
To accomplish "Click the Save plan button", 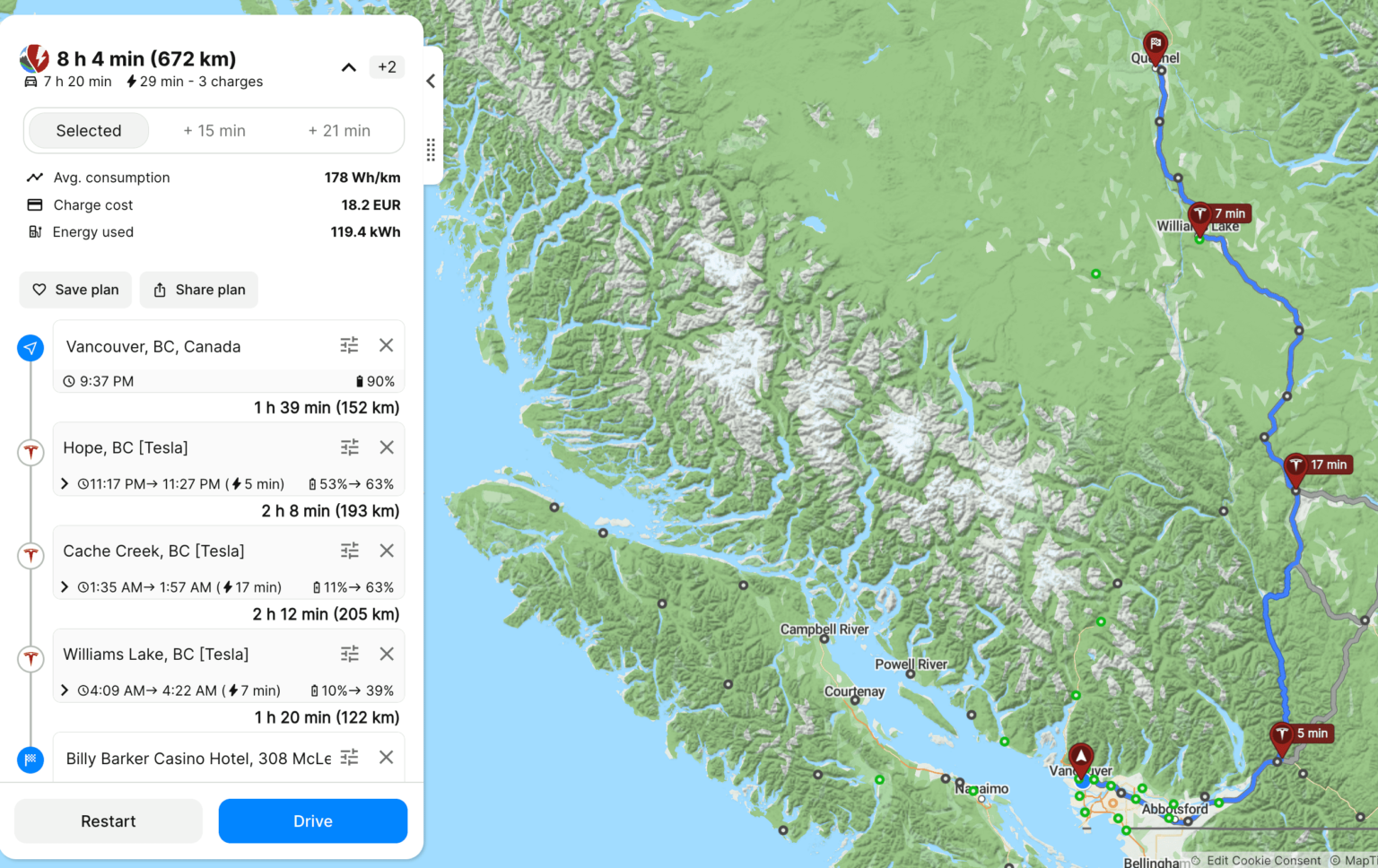I will click(x=75, y=290).
